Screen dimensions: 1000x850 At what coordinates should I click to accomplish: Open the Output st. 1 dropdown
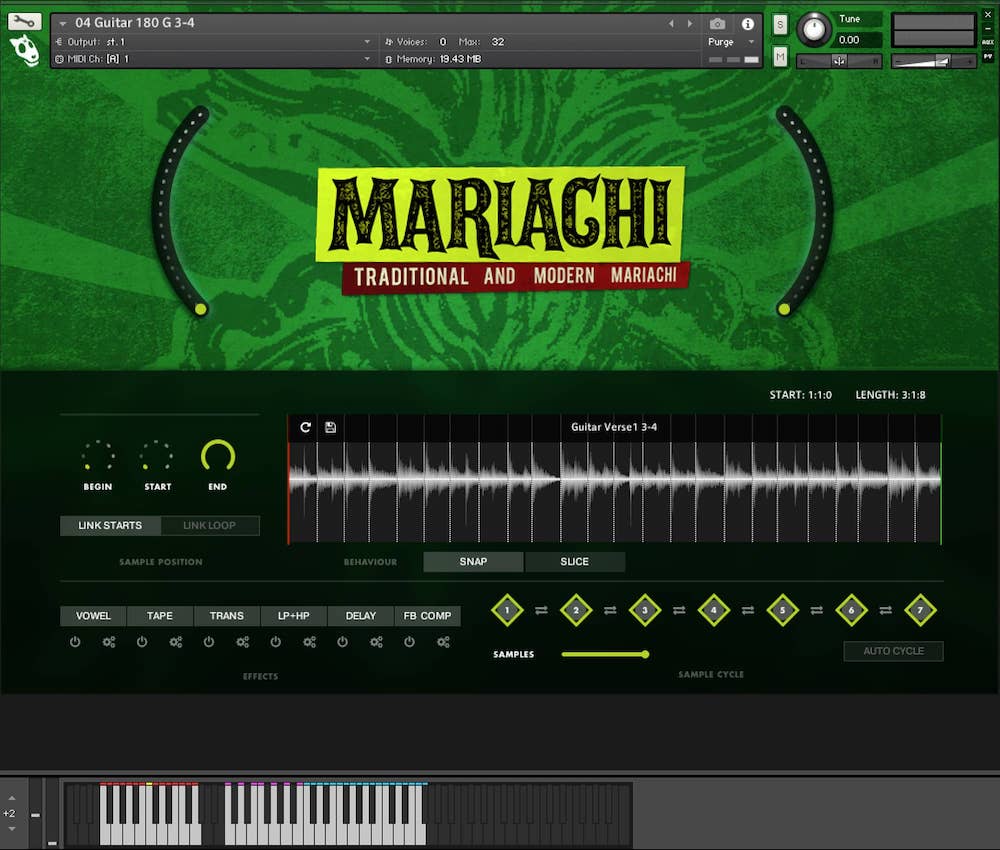367,42
